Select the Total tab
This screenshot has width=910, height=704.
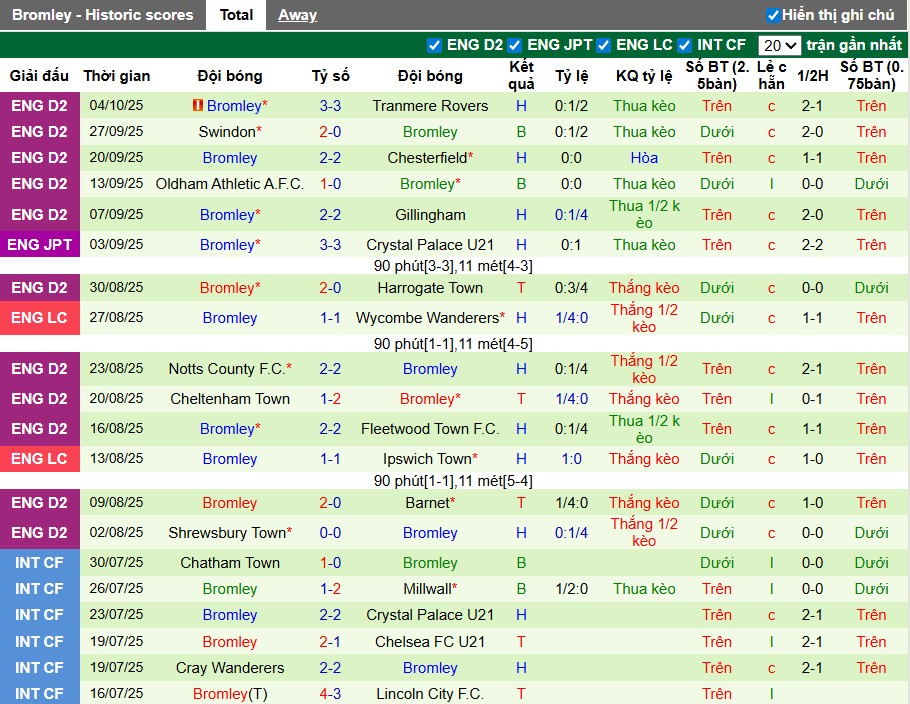pyautogui.click(x=237, y=14)
